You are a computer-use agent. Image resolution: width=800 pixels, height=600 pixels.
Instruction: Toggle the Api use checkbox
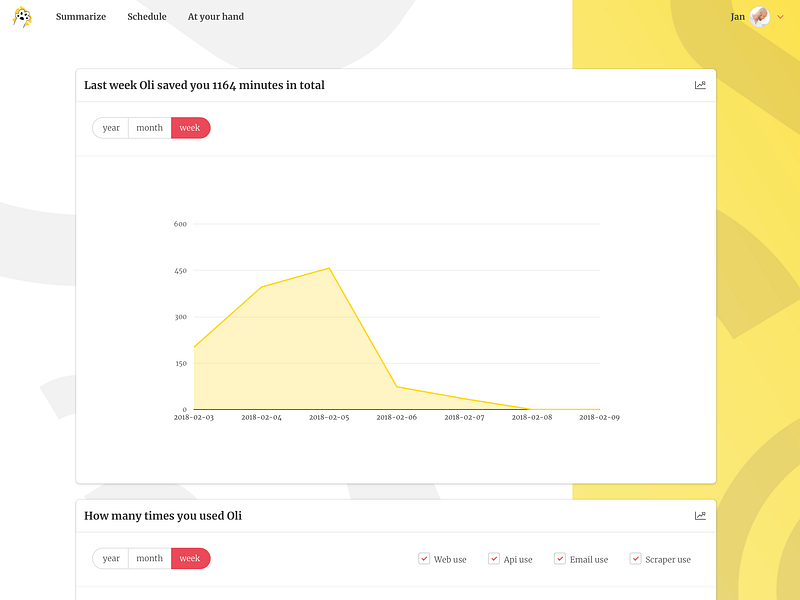(493, 558)
